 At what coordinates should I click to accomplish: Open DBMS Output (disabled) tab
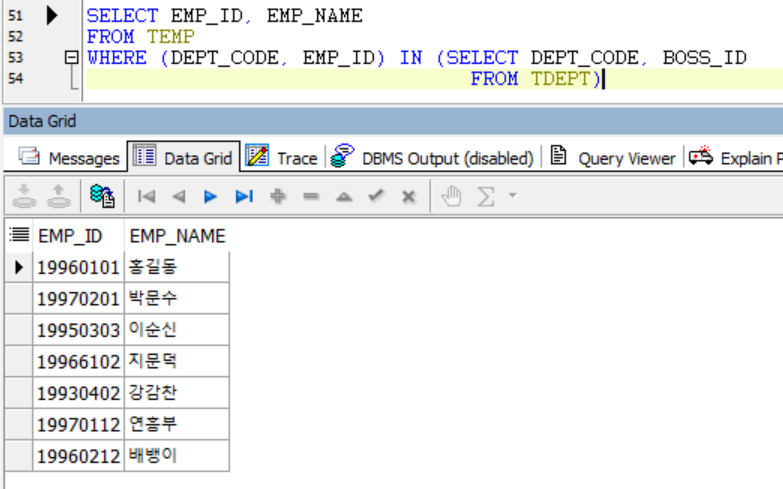click(x=432, y=158)
